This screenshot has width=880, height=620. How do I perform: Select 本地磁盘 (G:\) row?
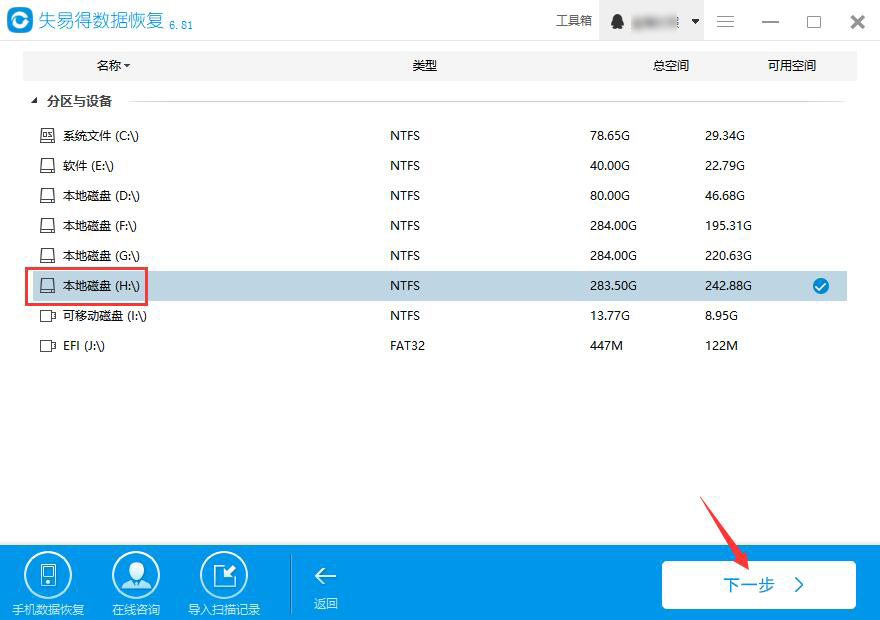click(x=440, y=256)
